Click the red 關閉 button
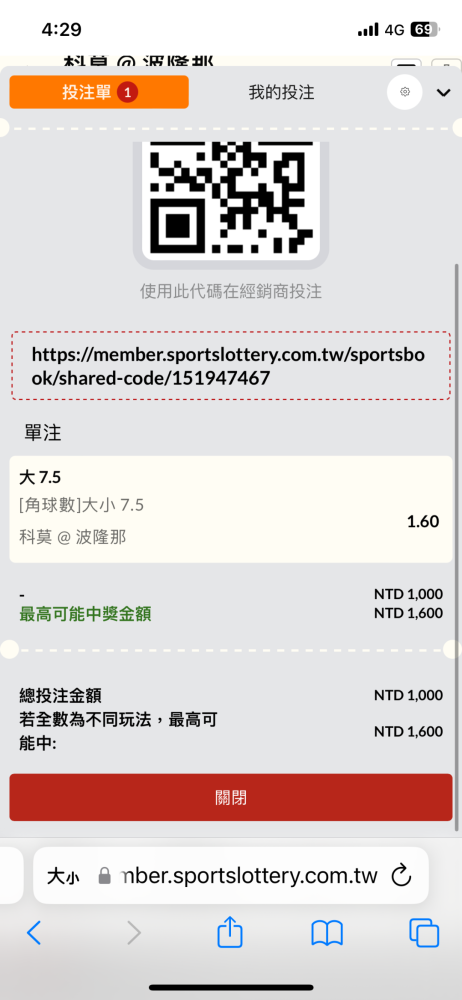This screenshot has width=462, height=1000. (x=230, y=797)
